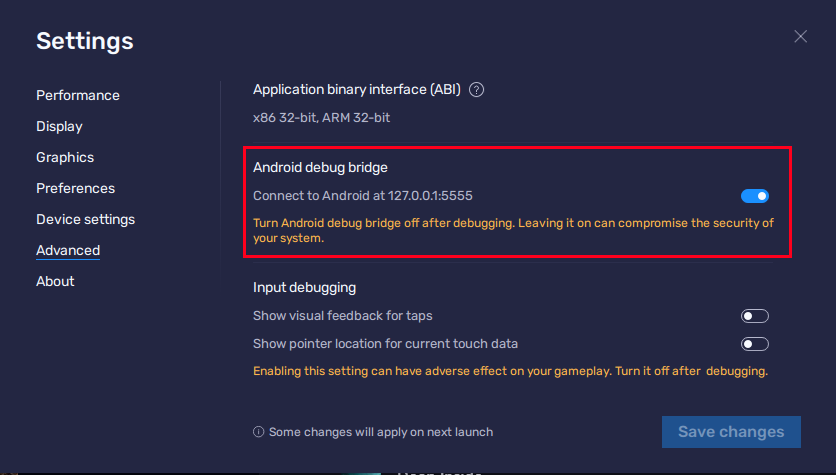This screenshot has width=836, height=475.
Task: Click the info icon beside next launch note
Action: coord(259,432)
